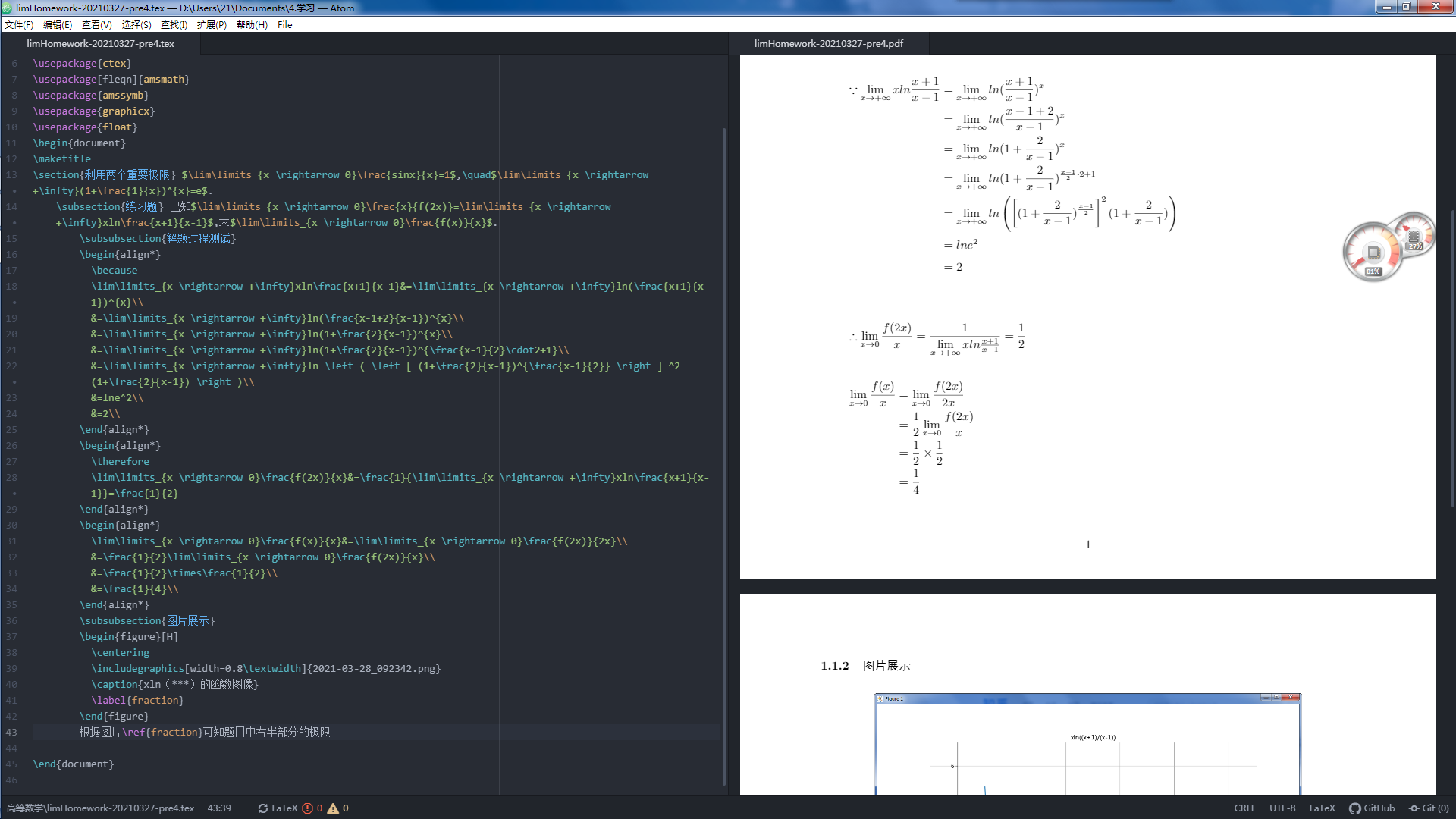Click the \end{document} line
Image resolution: width=1456 pixels, height=819 pixels.
pyautogui.click(x=74, y=764)
